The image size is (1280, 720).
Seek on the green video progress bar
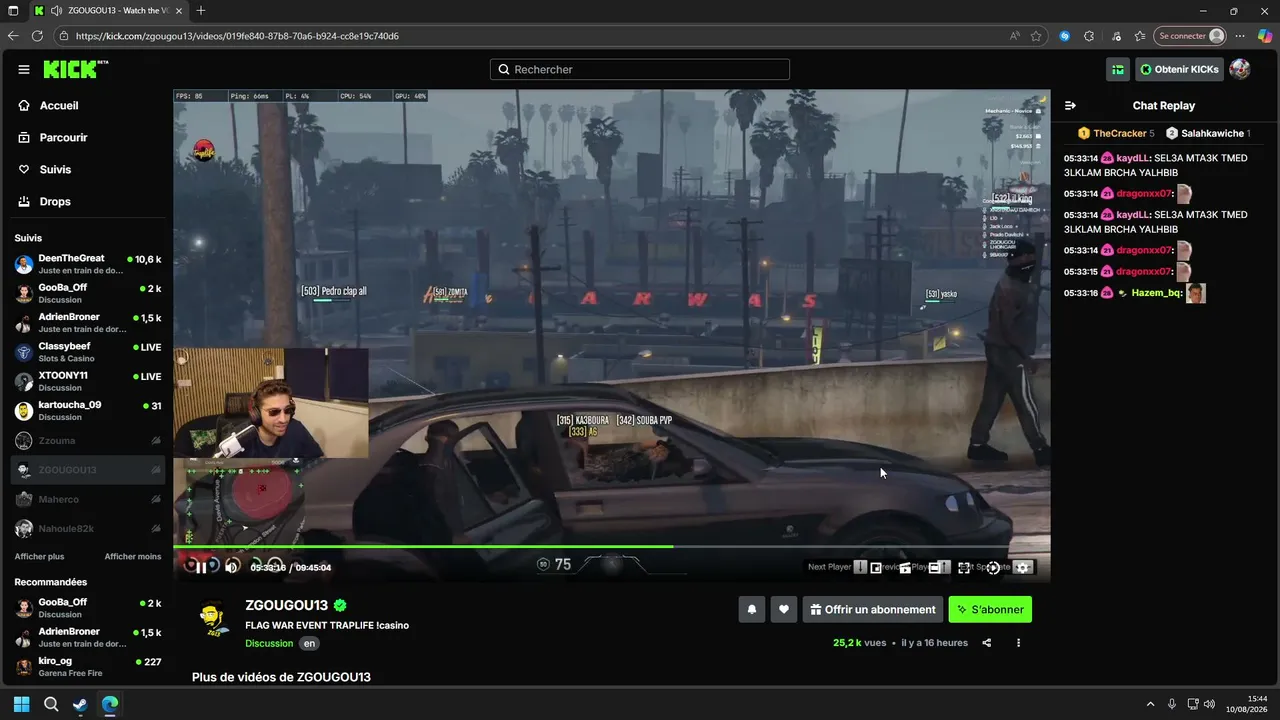click(x=611, y=547)
